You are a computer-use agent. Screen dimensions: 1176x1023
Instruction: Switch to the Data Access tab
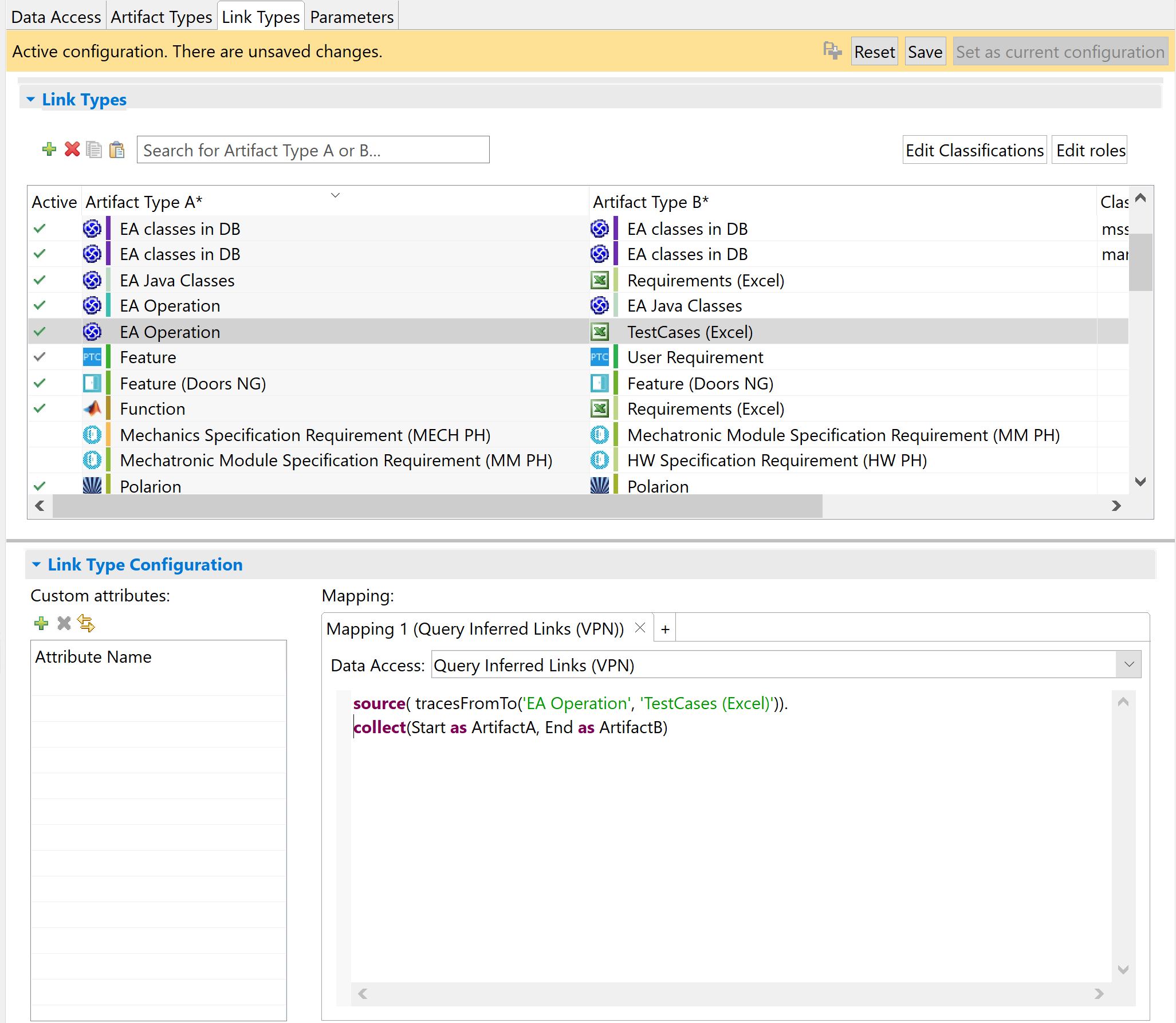coord(56,17)
